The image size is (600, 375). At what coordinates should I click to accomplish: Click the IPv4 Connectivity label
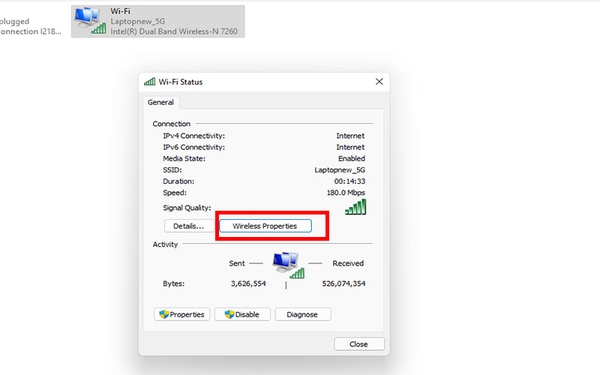click(x=194, y=136)
